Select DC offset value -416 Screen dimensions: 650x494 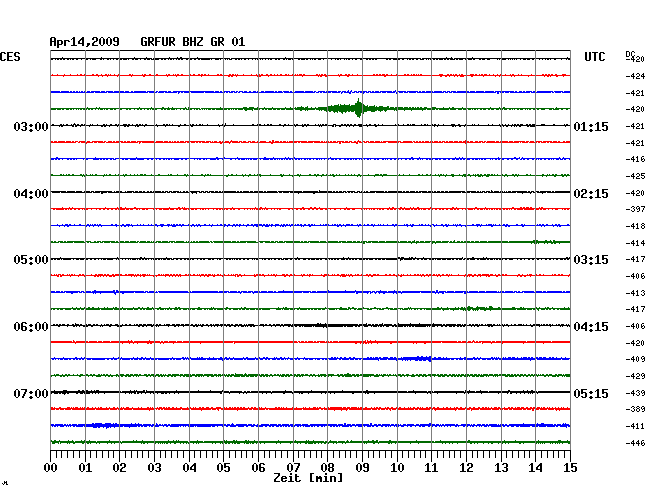pyautogui.click(x=635, y=159)
